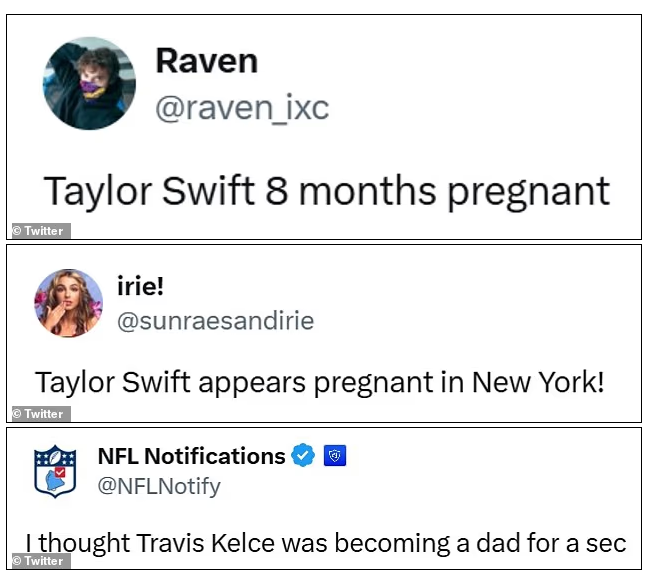Screen dimensions: 652x573
Task: Open the Raven display name
Action: point(207,61)
